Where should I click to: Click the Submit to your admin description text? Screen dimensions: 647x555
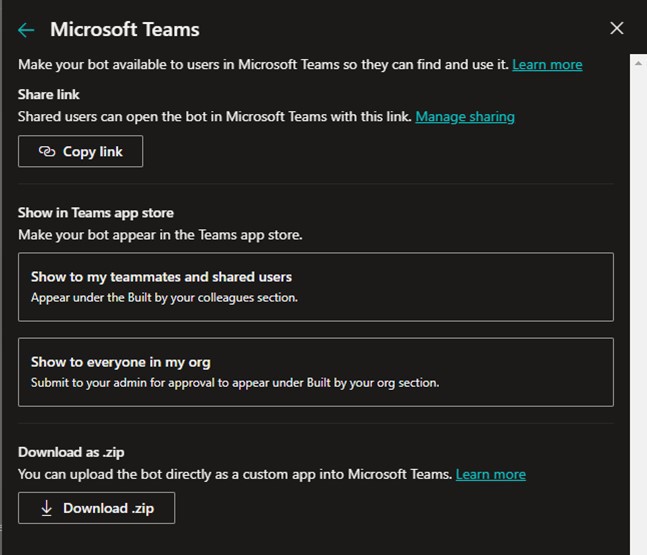point(235,383)
